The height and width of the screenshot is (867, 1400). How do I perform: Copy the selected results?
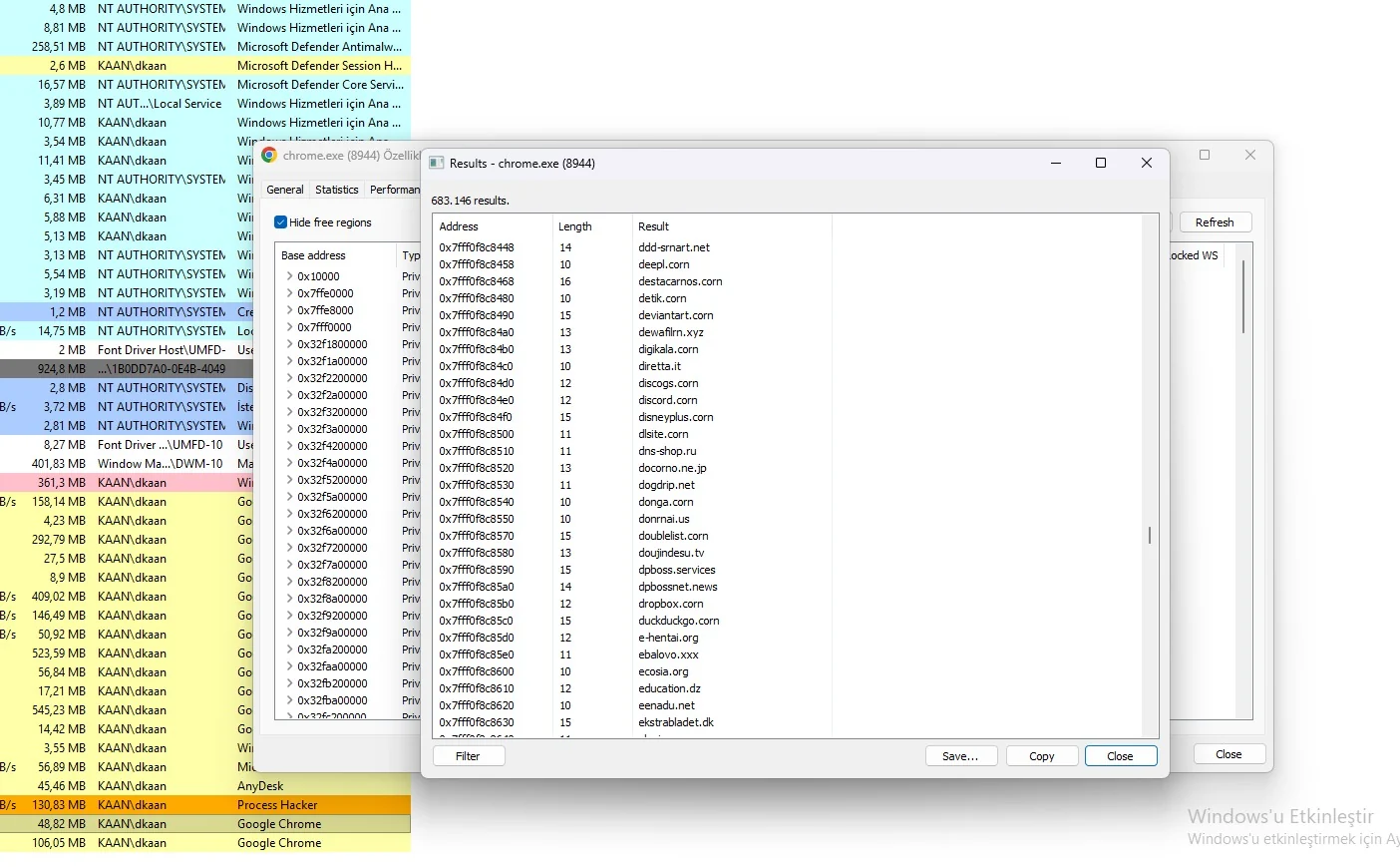pyautogui.click(x=1042, y=756)
